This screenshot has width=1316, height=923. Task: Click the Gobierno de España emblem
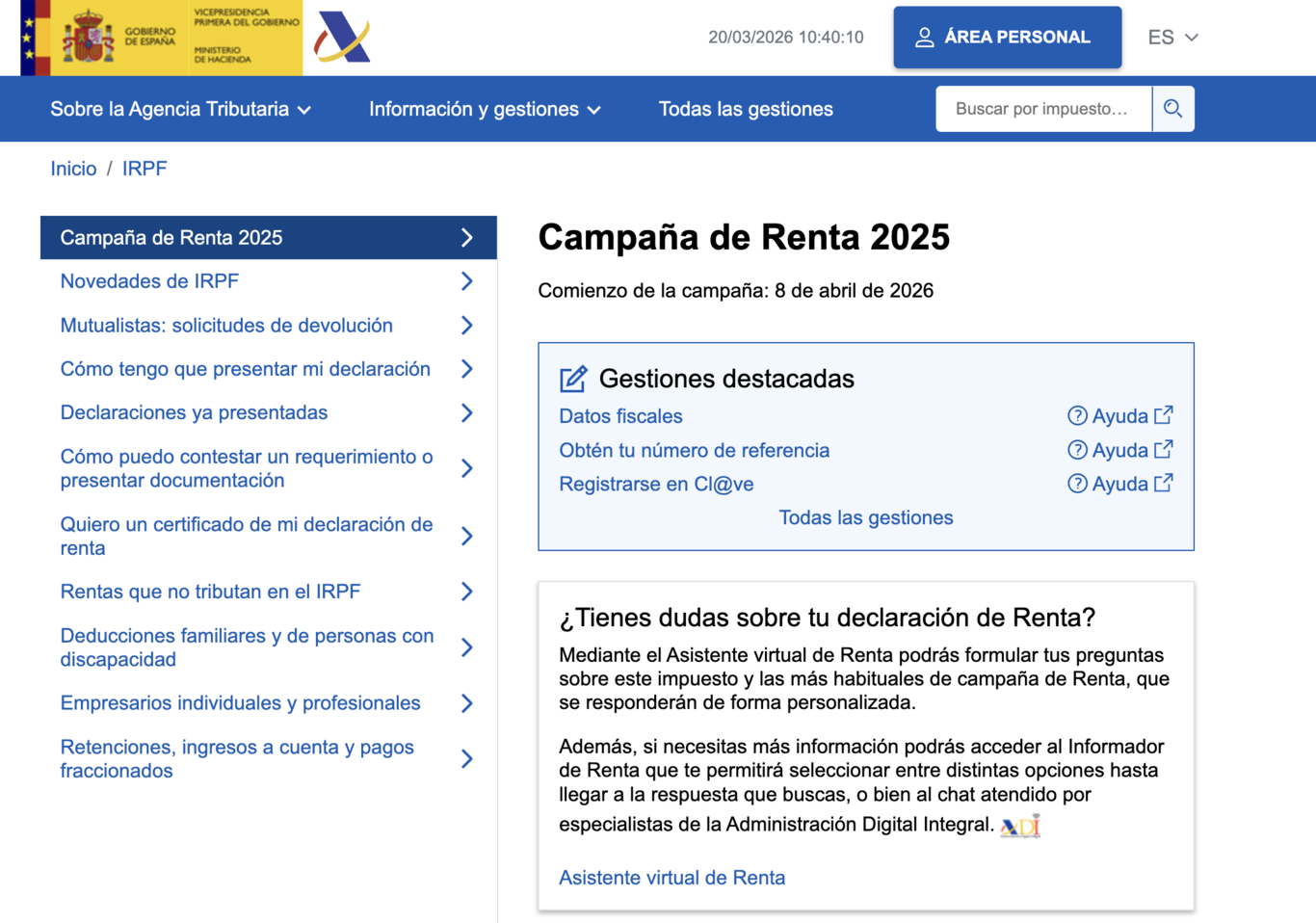click(89, 37)
